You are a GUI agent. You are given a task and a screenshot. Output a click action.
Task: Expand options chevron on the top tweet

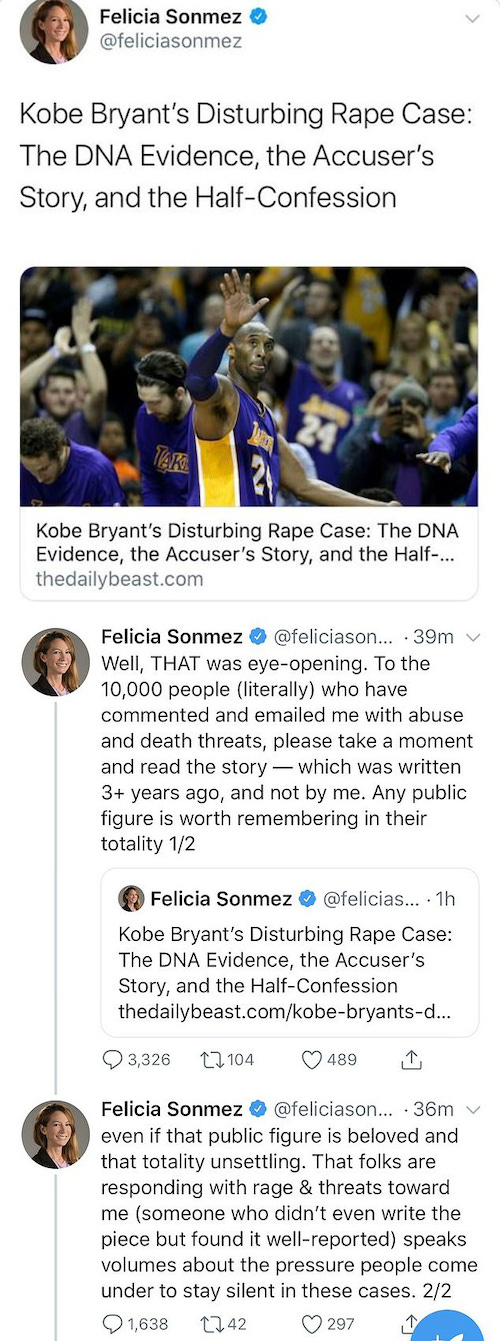(471, 19)
